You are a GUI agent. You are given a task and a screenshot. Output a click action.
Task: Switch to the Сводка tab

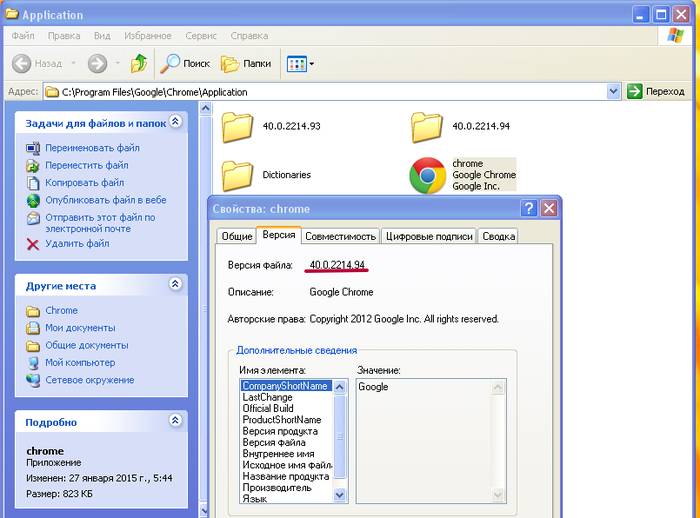point(499,237)
